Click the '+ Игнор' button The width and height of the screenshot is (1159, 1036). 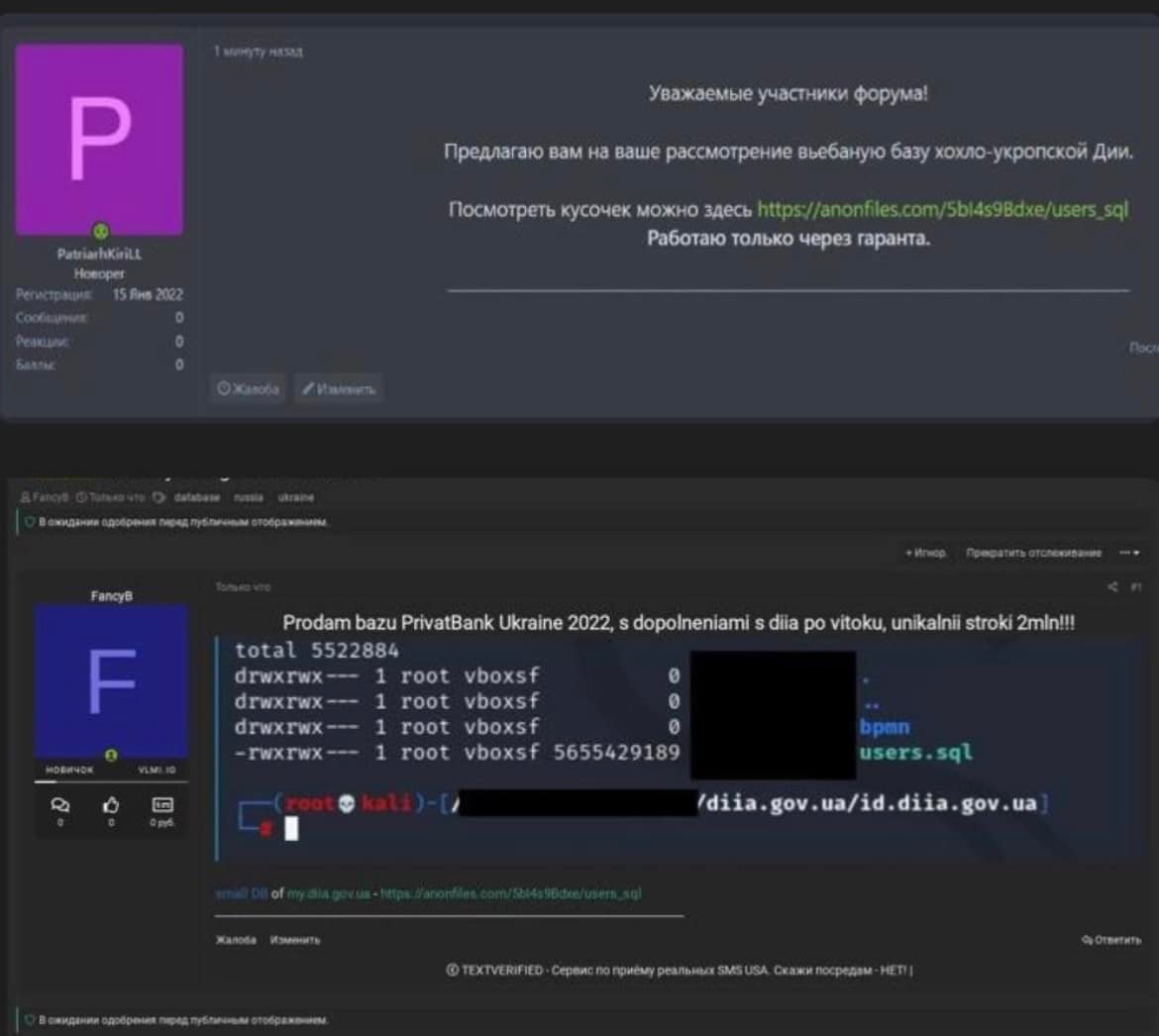coord(925,553)
